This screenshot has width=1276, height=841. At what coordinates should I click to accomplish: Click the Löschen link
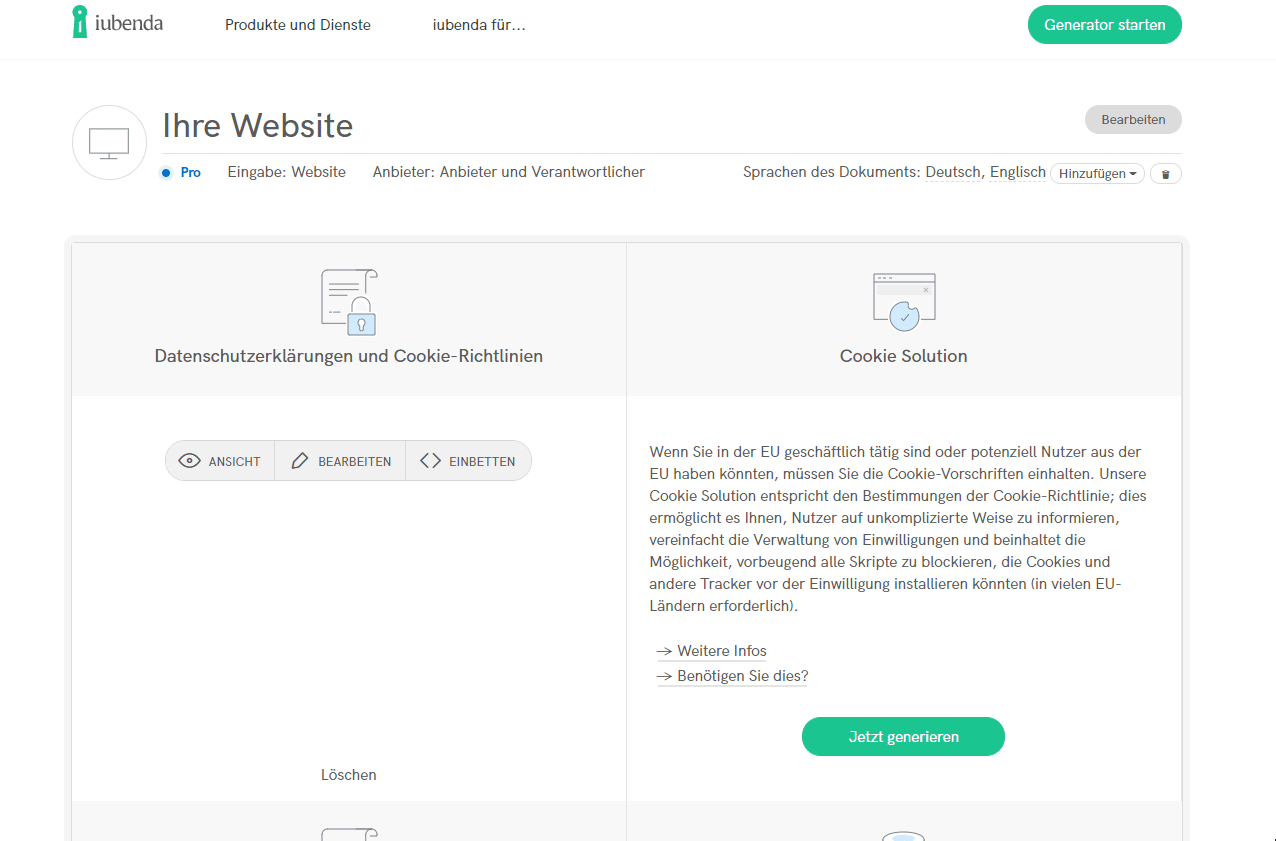348,774
